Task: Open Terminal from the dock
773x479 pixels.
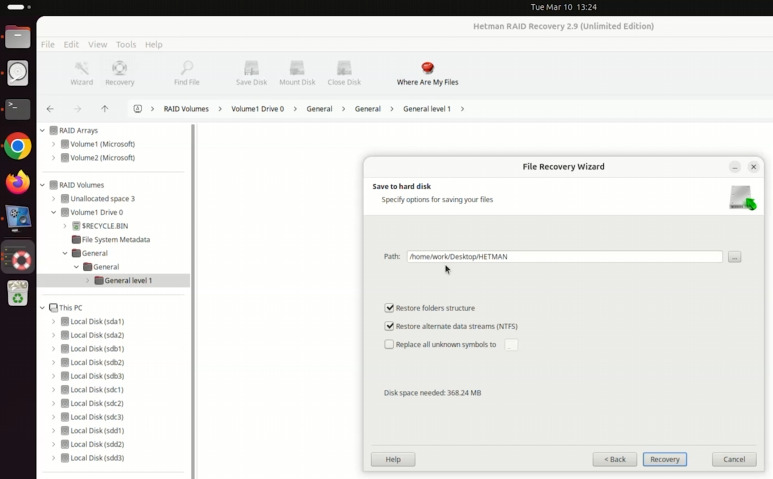Action: pyautogui.click(x=18, y=109)
